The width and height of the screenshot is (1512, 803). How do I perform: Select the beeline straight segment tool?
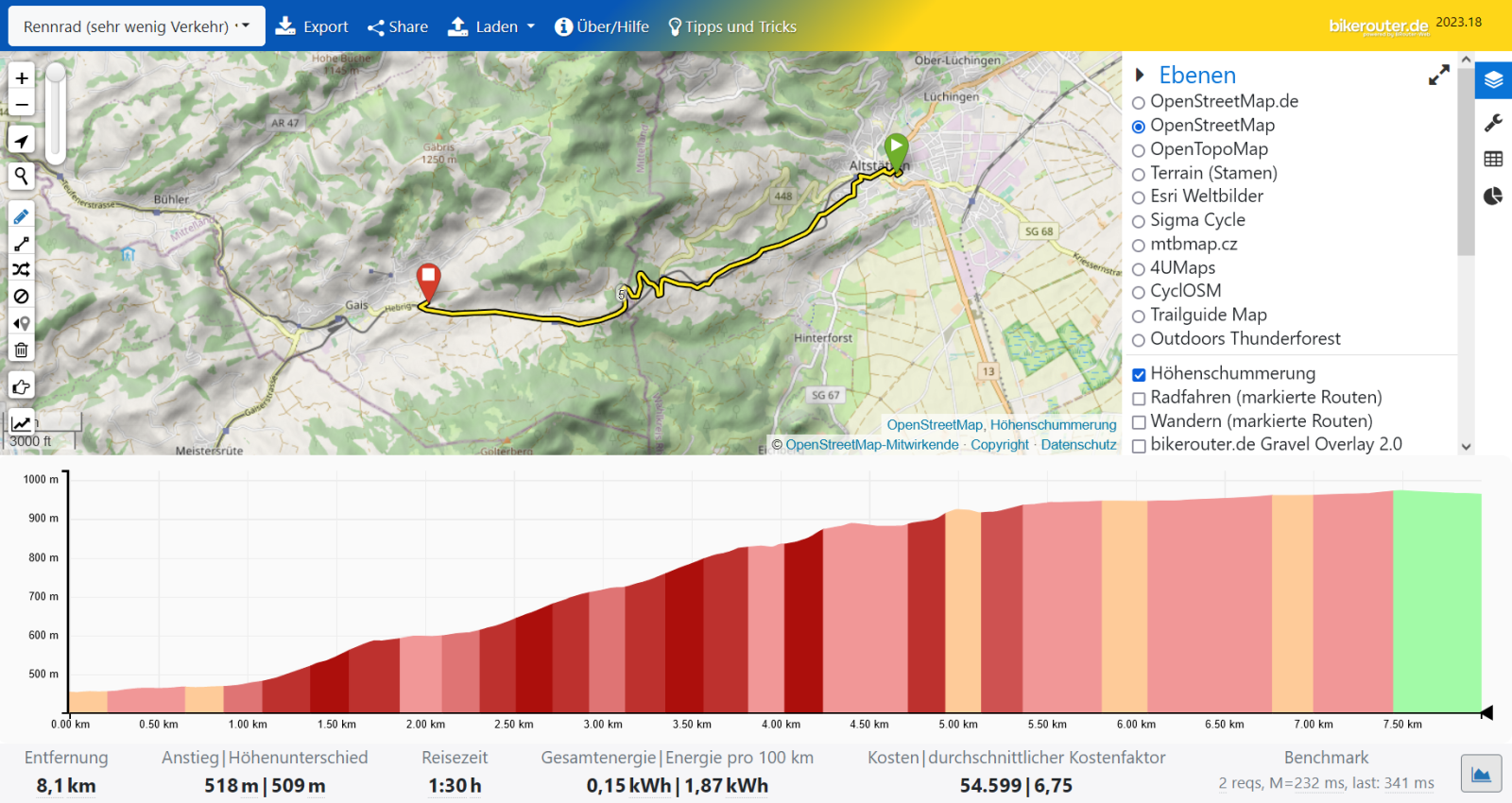(22, 244)
